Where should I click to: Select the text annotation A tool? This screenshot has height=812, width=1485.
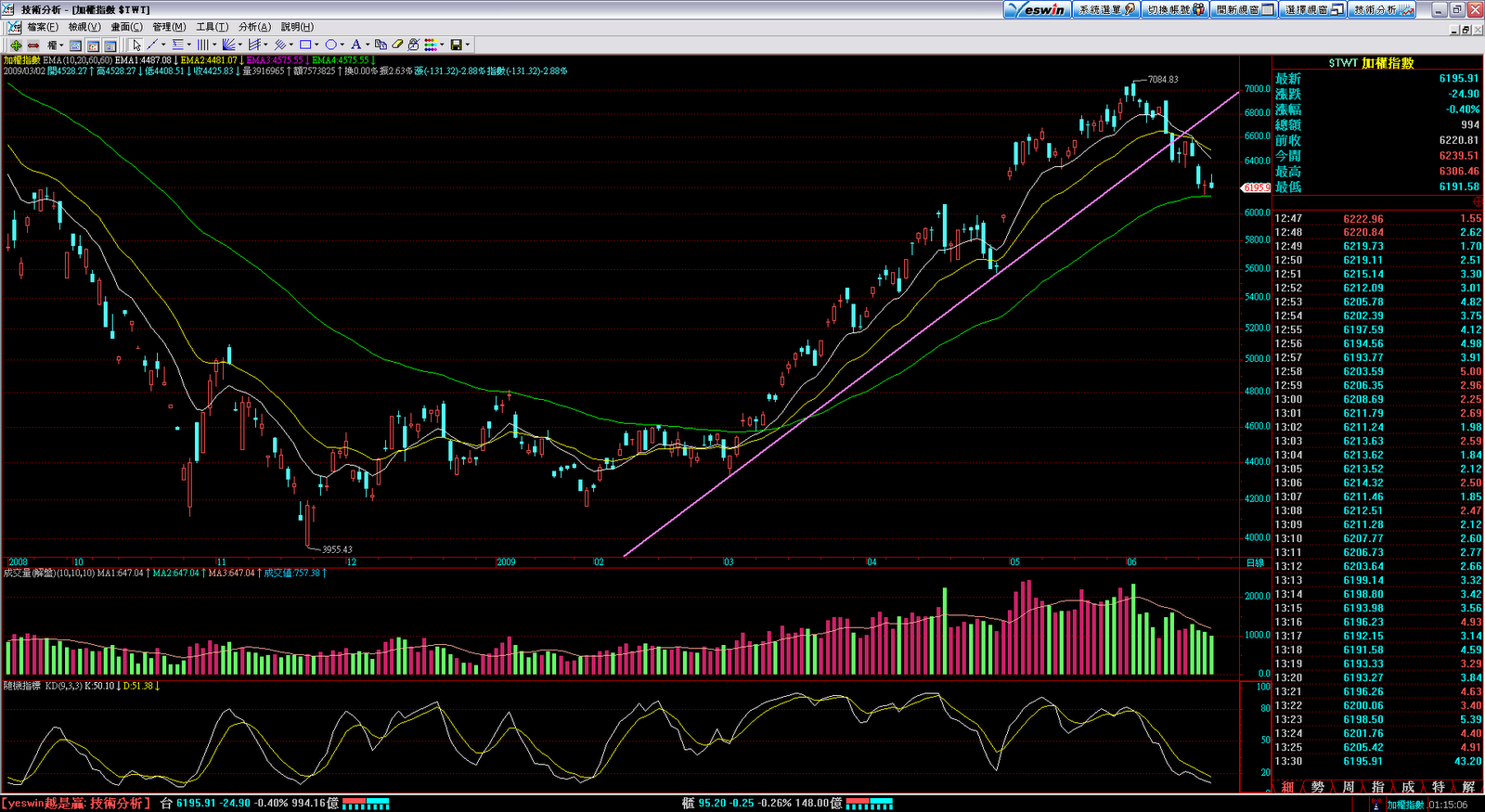355,45
